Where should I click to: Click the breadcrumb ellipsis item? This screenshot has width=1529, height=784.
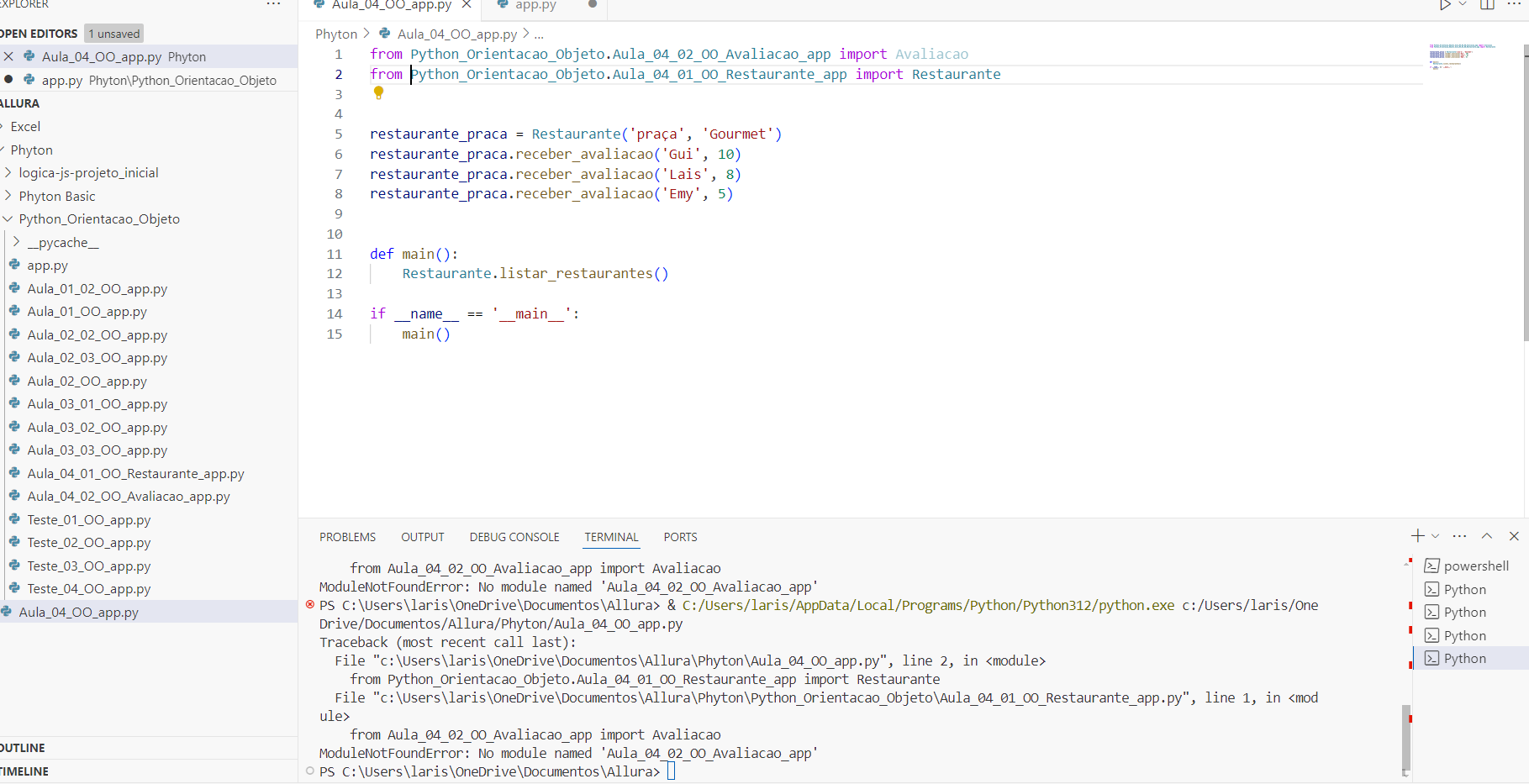point(539,34)
